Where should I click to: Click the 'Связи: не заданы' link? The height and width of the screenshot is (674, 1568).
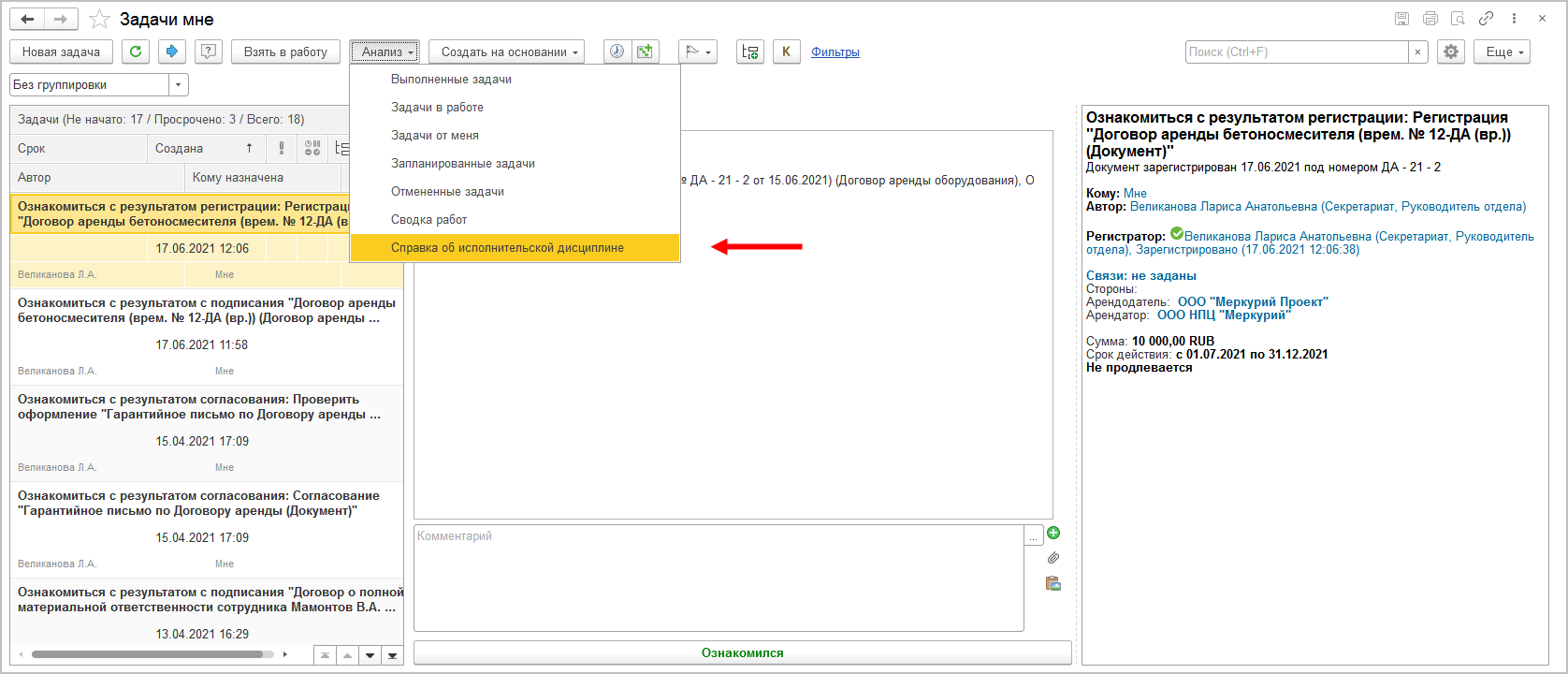1141,276
